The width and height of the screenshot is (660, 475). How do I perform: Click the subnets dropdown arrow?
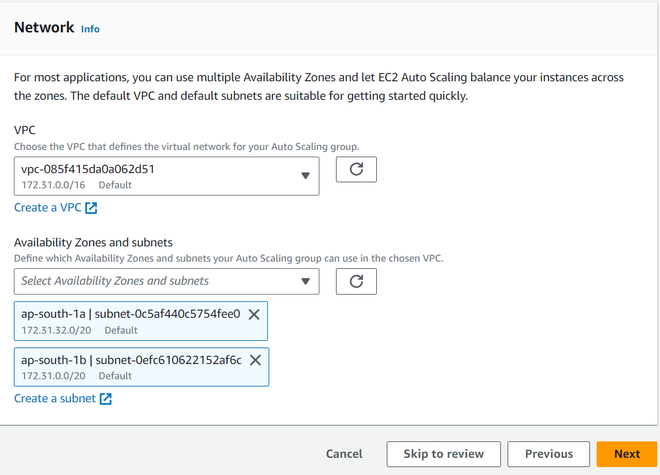point(305,282)
